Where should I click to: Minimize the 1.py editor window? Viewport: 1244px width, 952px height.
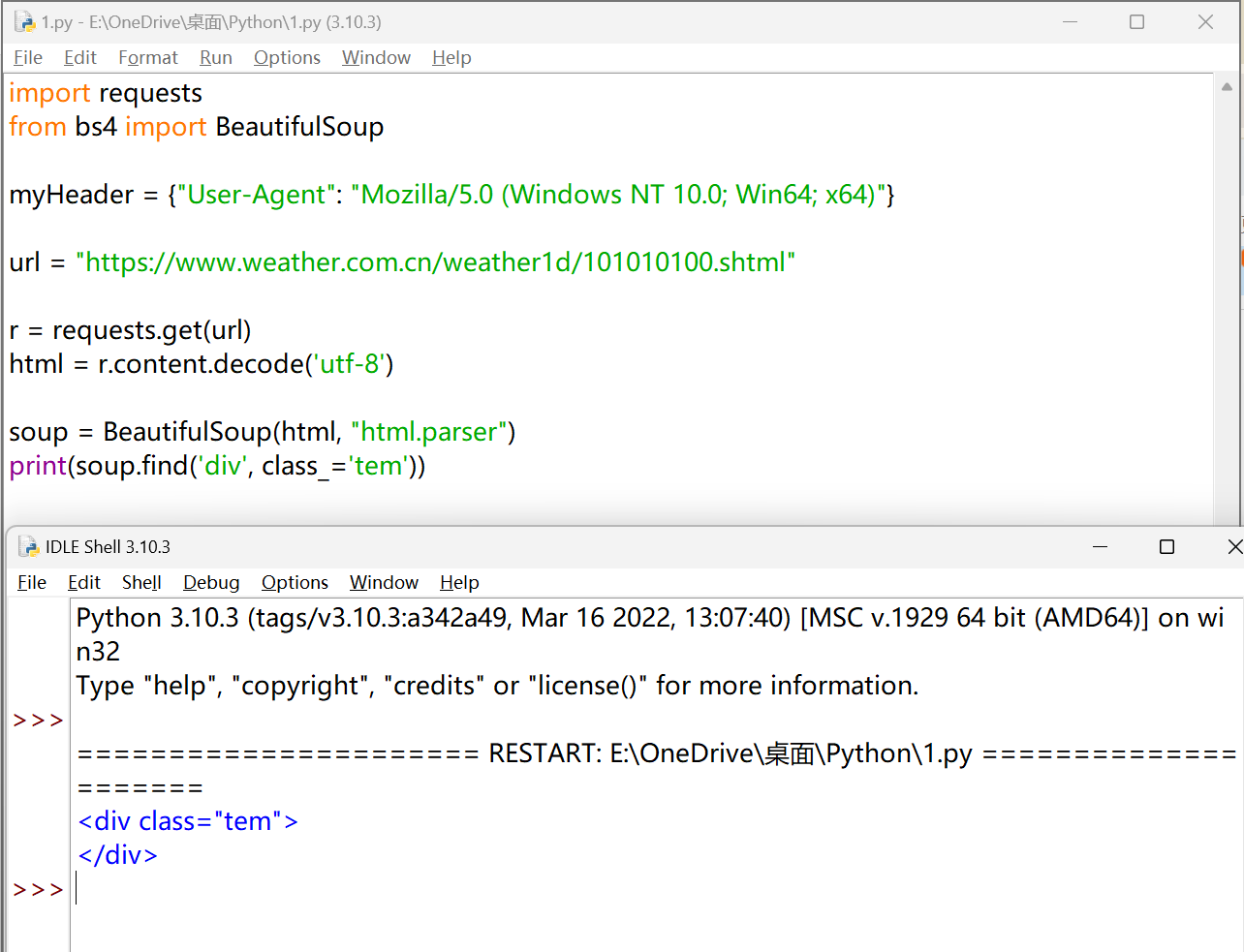(1071, 21)
